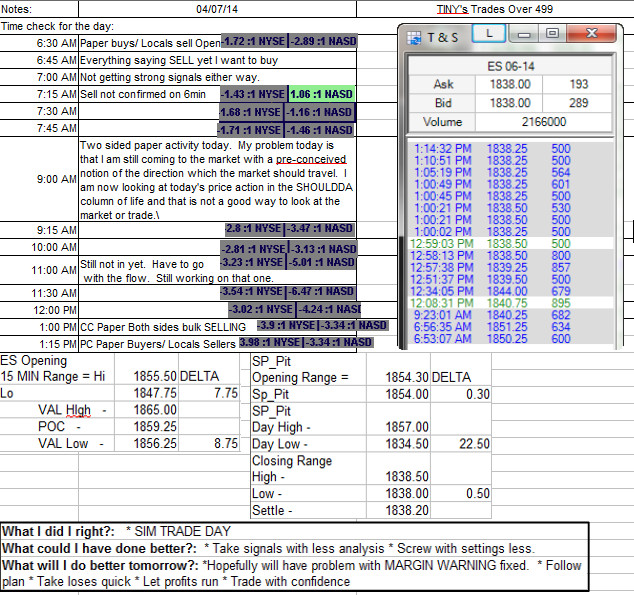Select the Settle value 1838.20
The width and height of the screenshot is (634, 595).
(398, 511)
